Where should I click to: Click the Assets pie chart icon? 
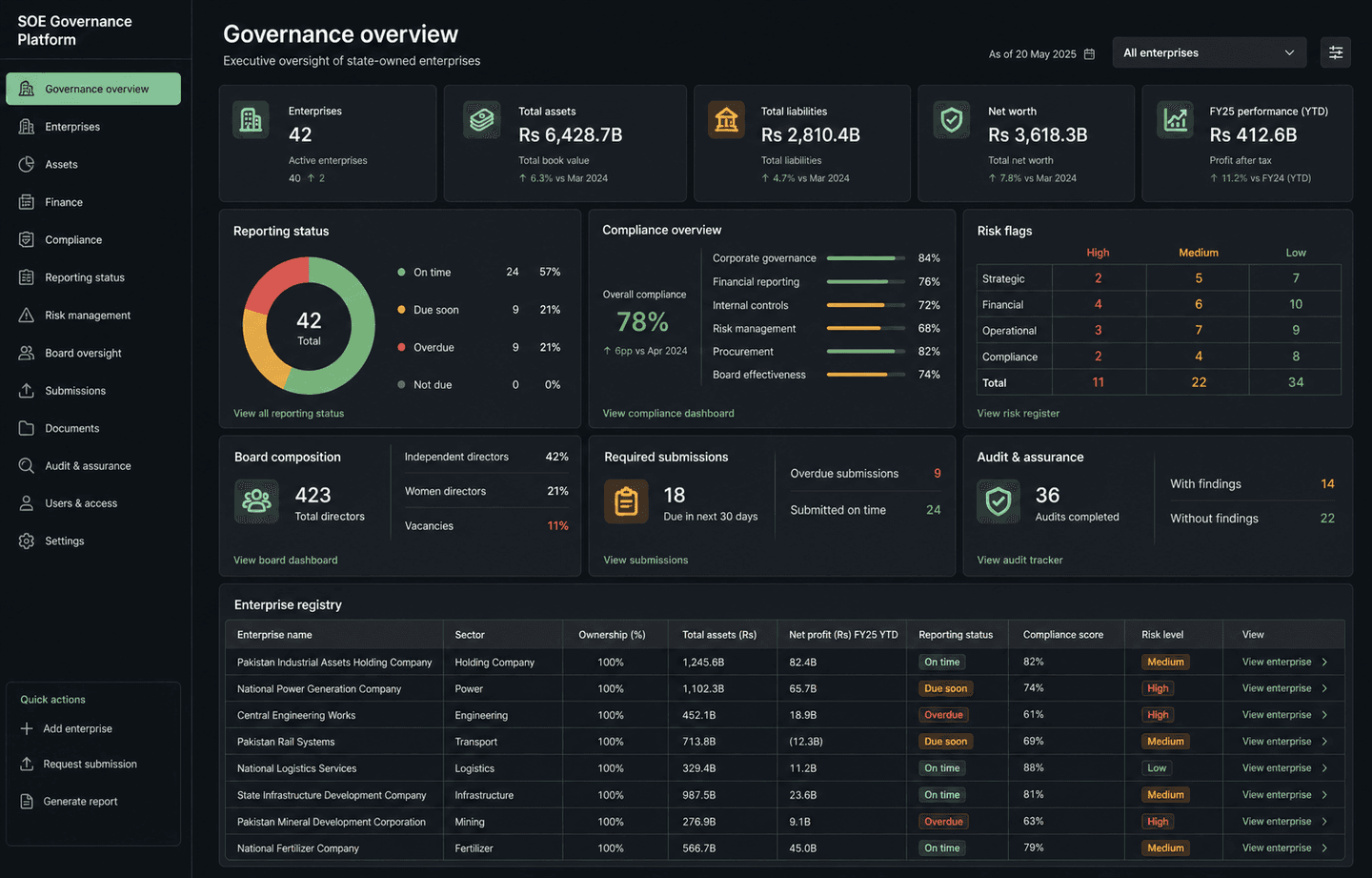click(x=27, y=164)
